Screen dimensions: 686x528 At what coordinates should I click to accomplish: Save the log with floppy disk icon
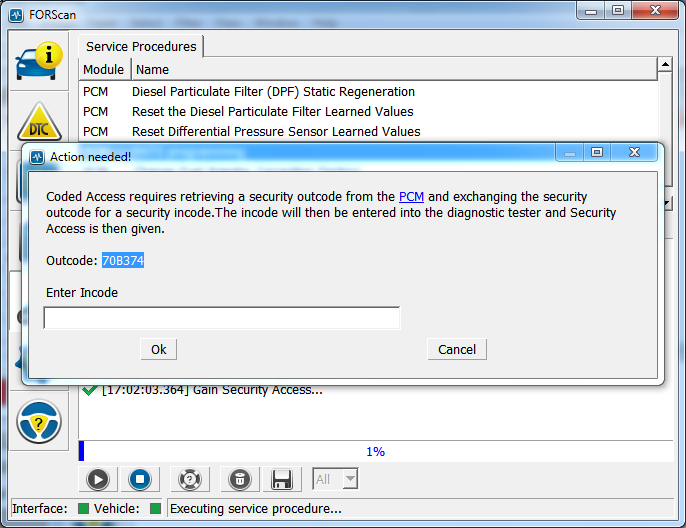(281, 479)
